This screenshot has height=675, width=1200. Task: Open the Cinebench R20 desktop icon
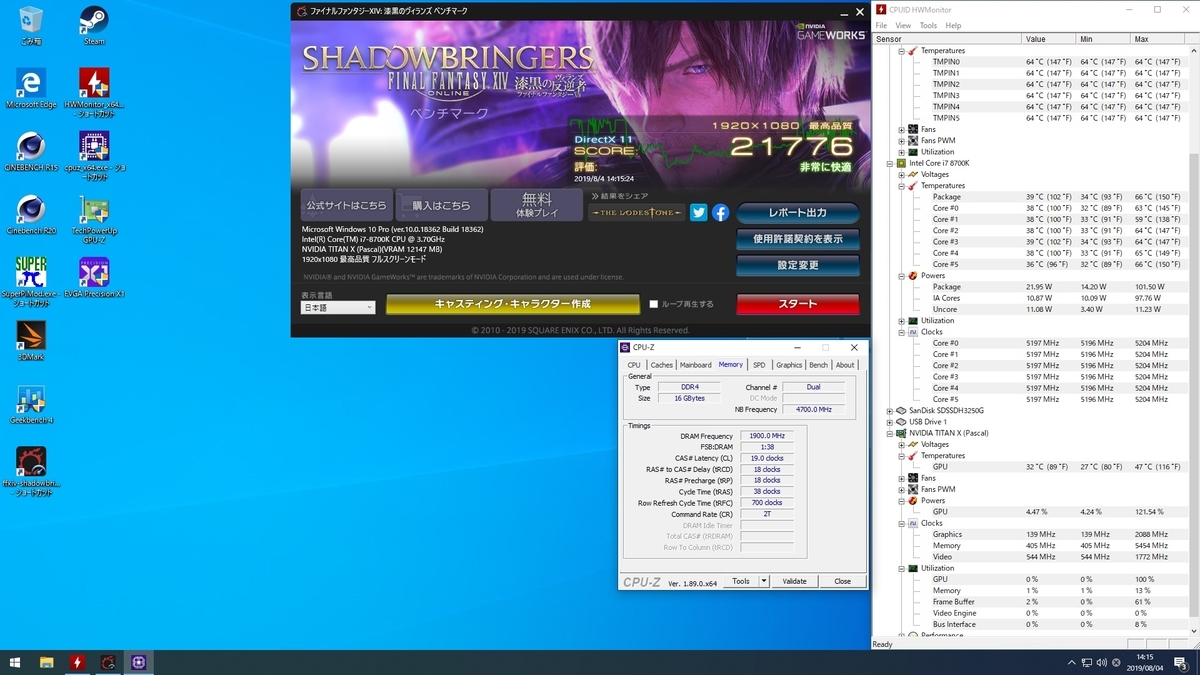31,214
